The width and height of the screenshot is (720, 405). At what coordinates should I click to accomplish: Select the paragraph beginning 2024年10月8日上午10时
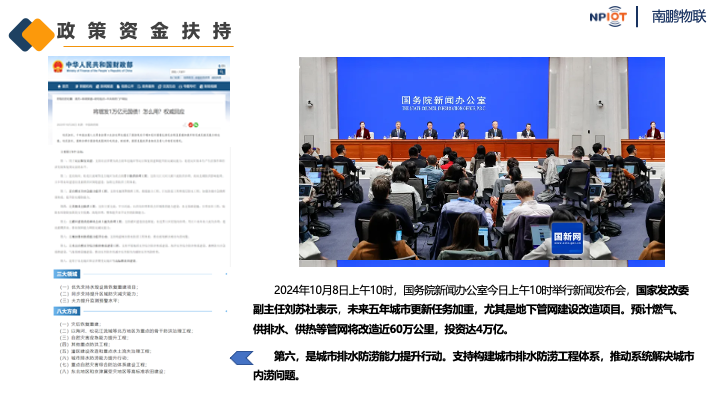(x=480, y=308)
